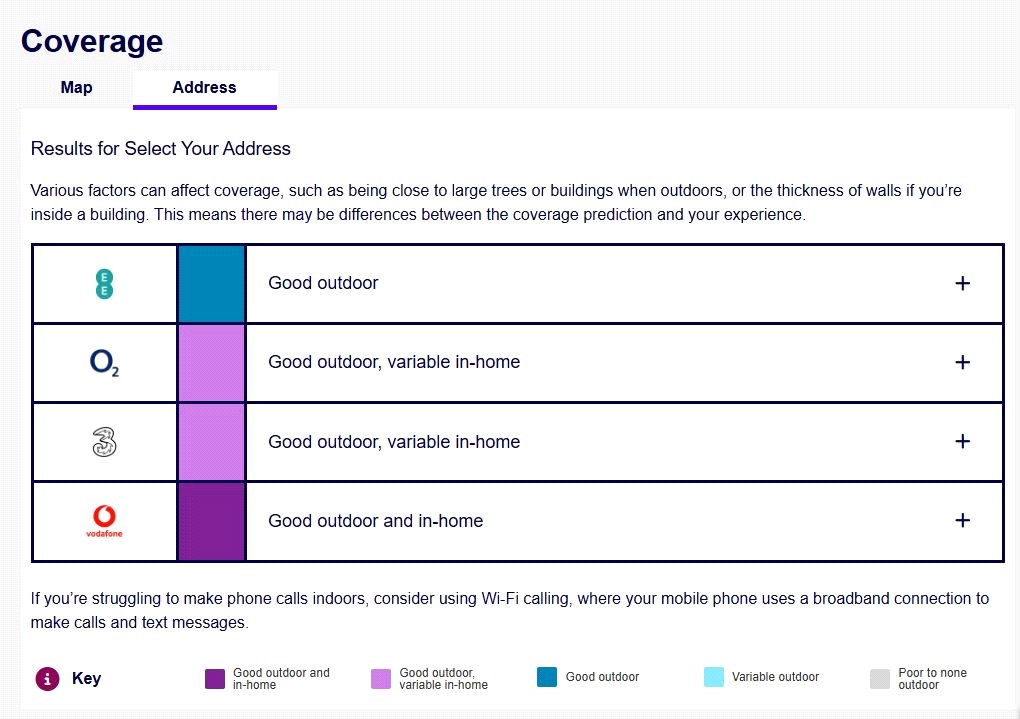This screenshot has width=1020, height=719.
Task: Click the Three network logo
Action: pyautogui.click(x=104, y=442)
